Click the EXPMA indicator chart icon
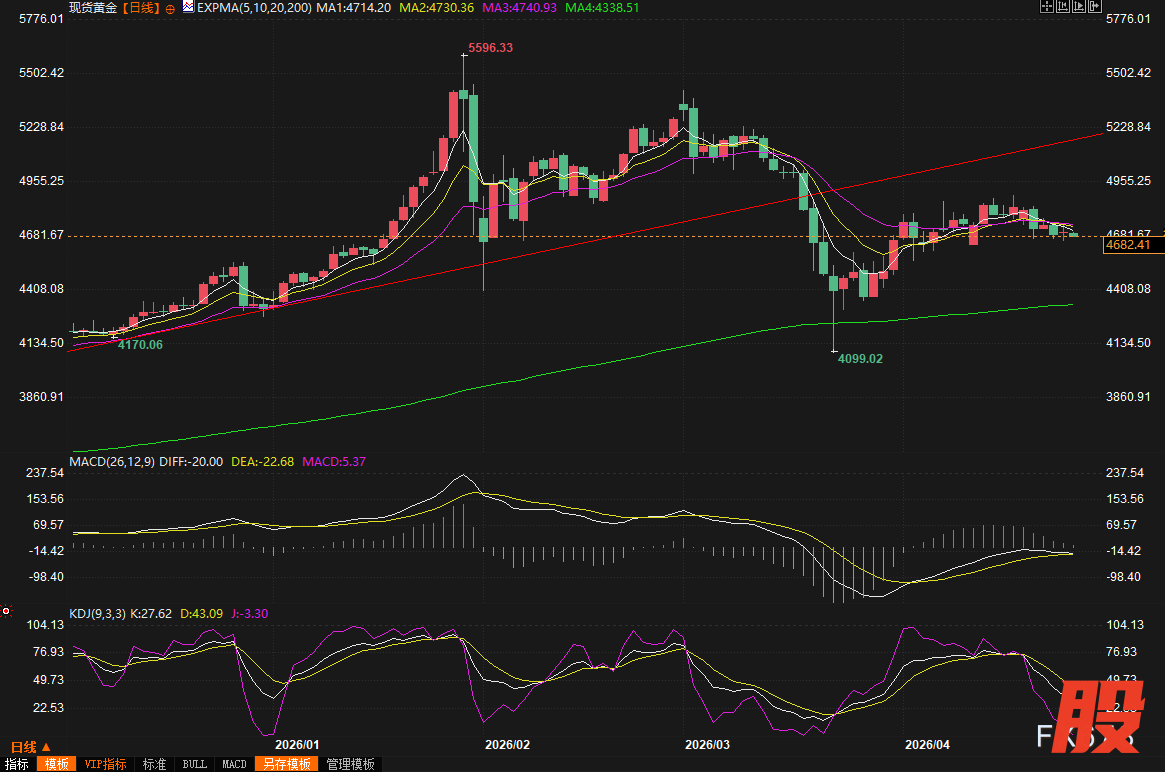This screenshot has height=772, width=1165. point(187,7)
